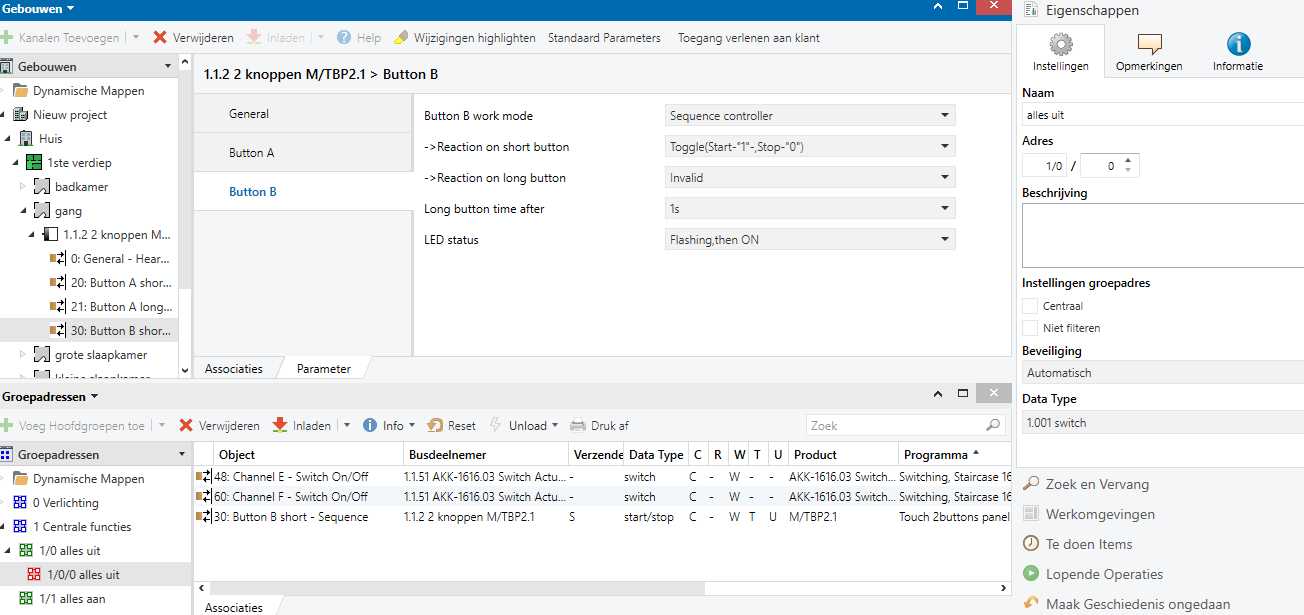Toggle the Niet filteren checkbox
The width and height of the screenshot is (1304, 615).
click(x=1030, y=328)
